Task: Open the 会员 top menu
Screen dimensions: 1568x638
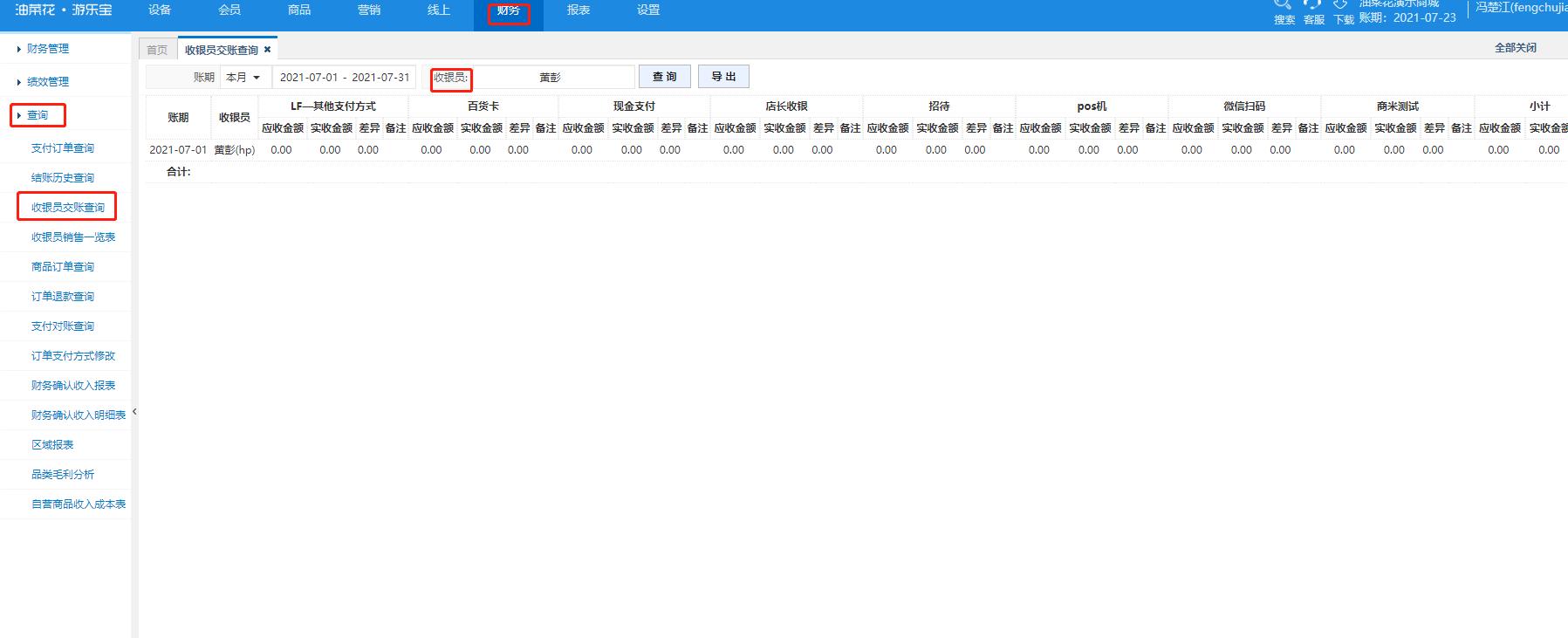Action: pos(229,10)
